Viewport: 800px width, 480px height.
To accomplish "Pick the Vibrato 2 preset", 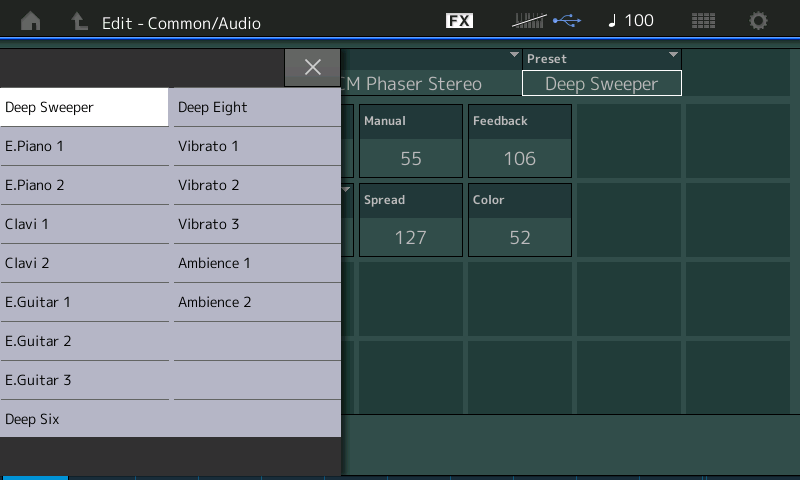I will (257, 185).
